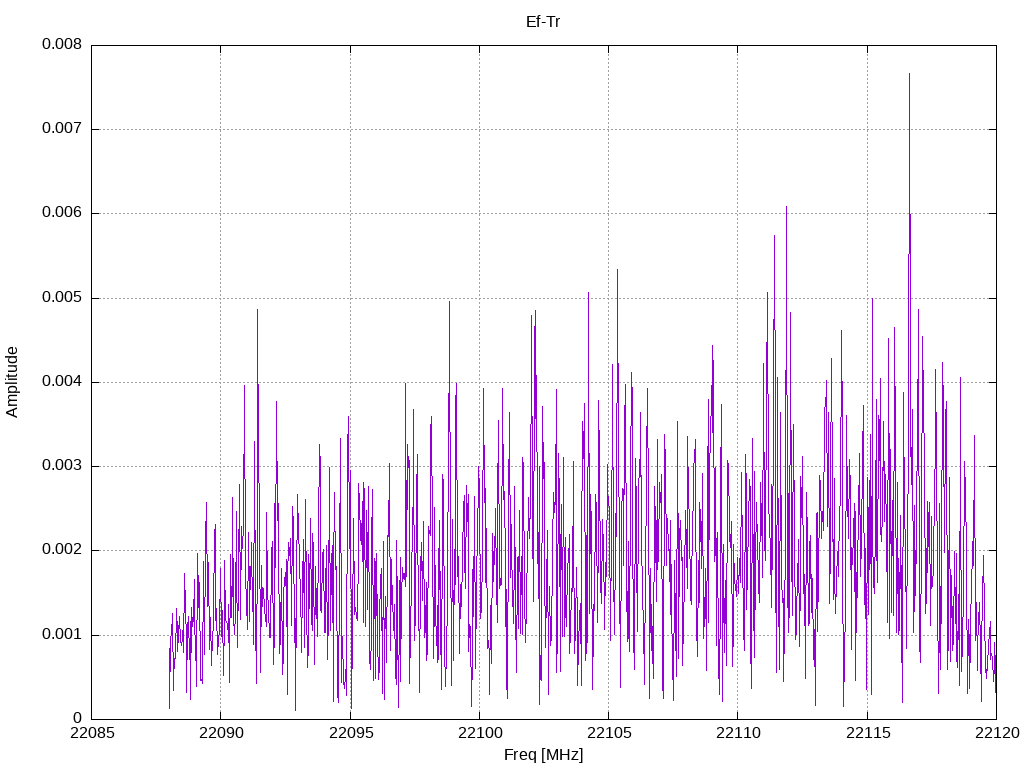Click the 22100 x-axis tick label
Screen dimensions: 1024x768
point(479,733)
